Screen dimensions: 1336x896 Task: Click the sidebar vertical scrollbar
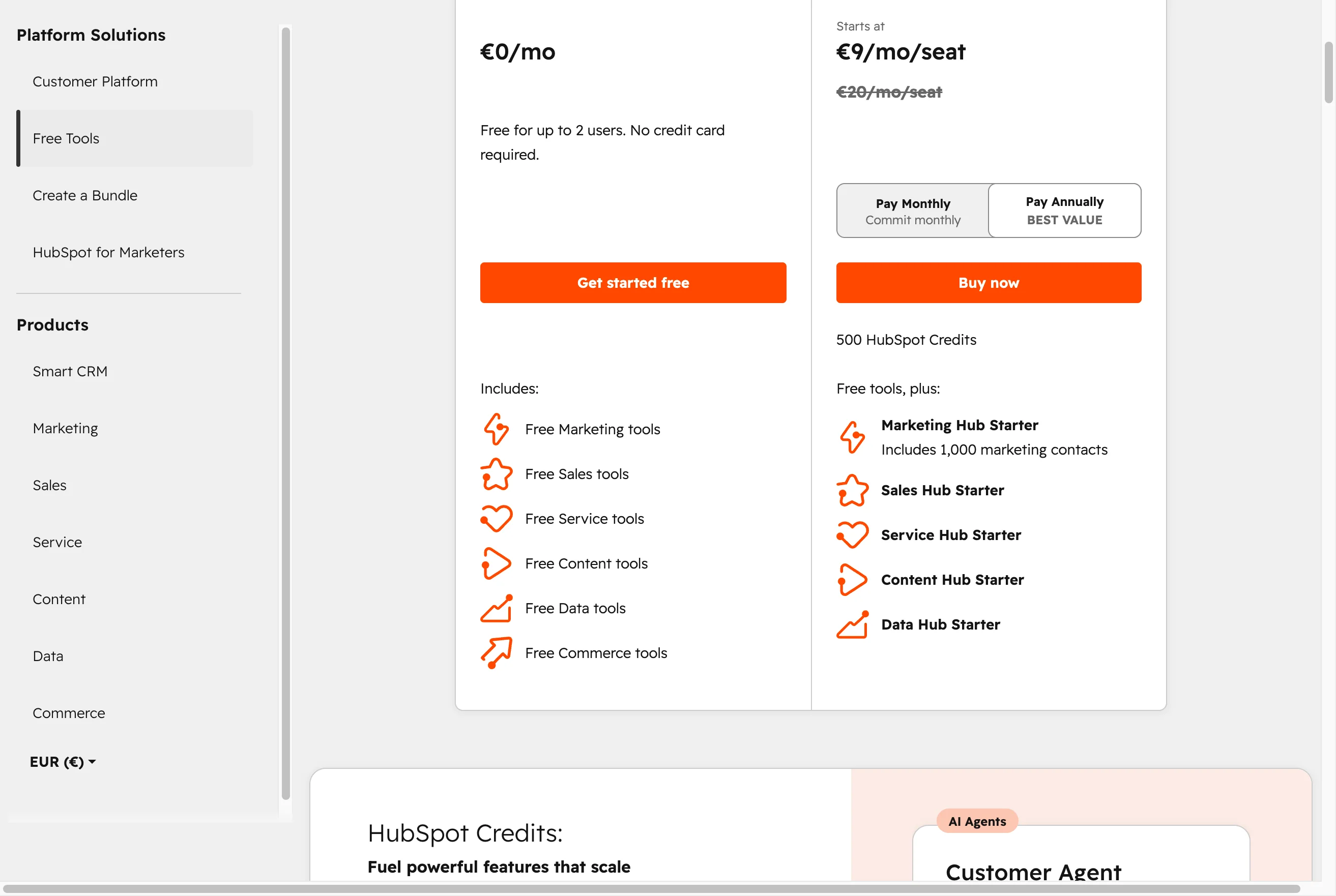click(x=286, y=414)
